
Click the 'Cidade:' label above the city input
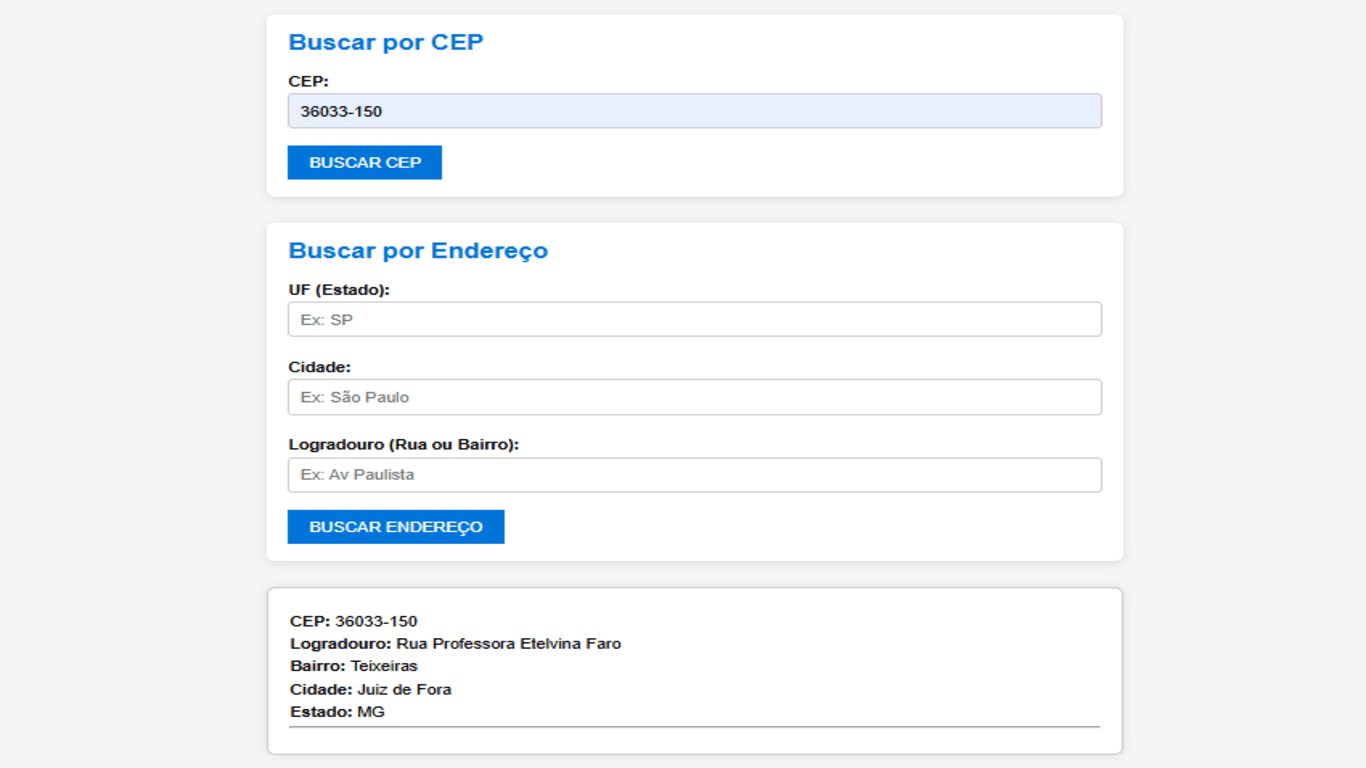pos(319,367)
